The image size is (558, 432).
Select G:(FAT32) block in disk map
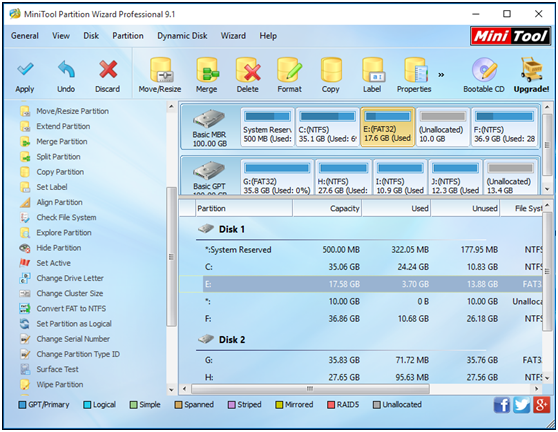tap(277, 178)
